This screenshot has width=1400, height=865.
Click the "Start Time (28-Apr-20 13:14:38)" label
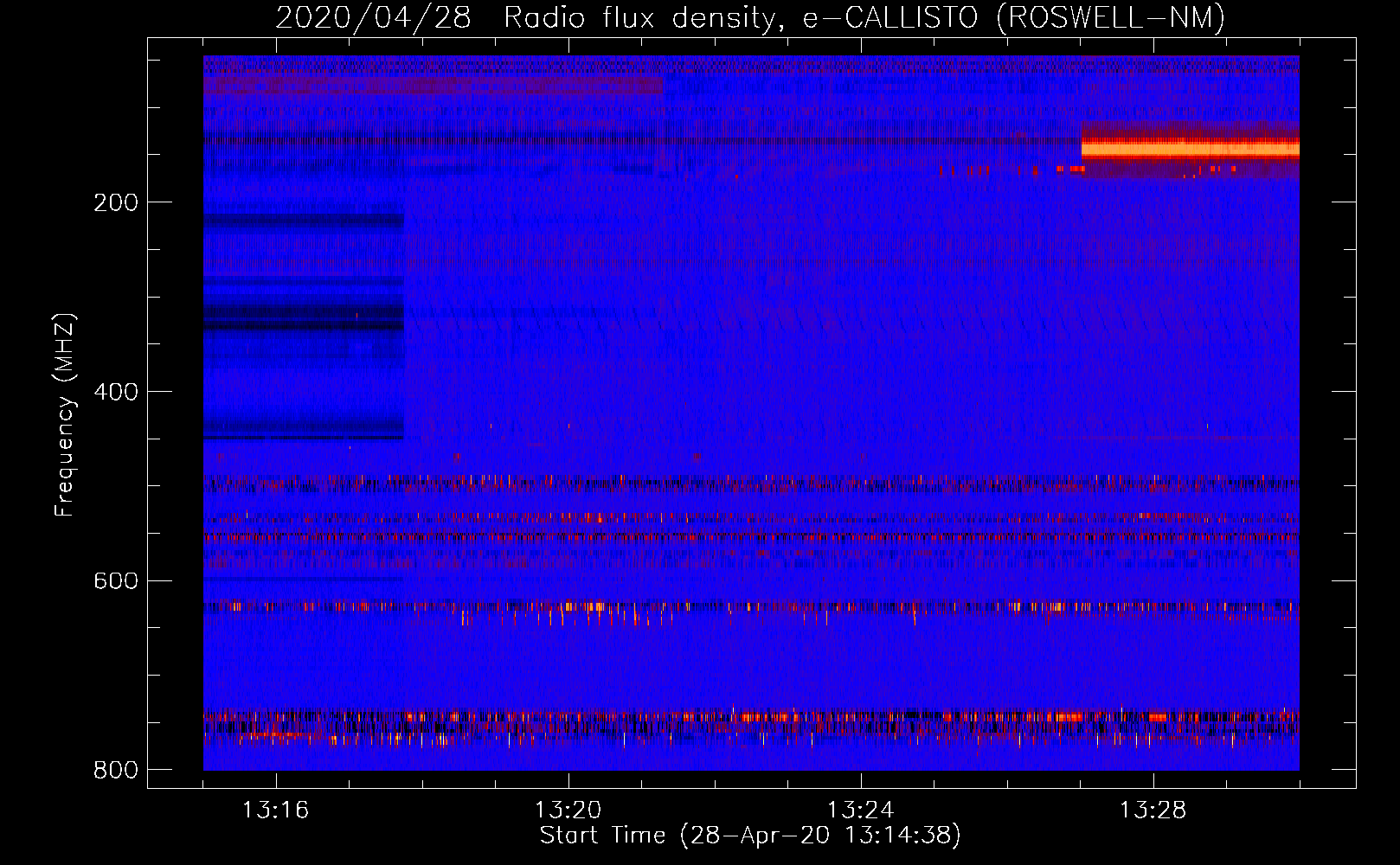point(750,836)
